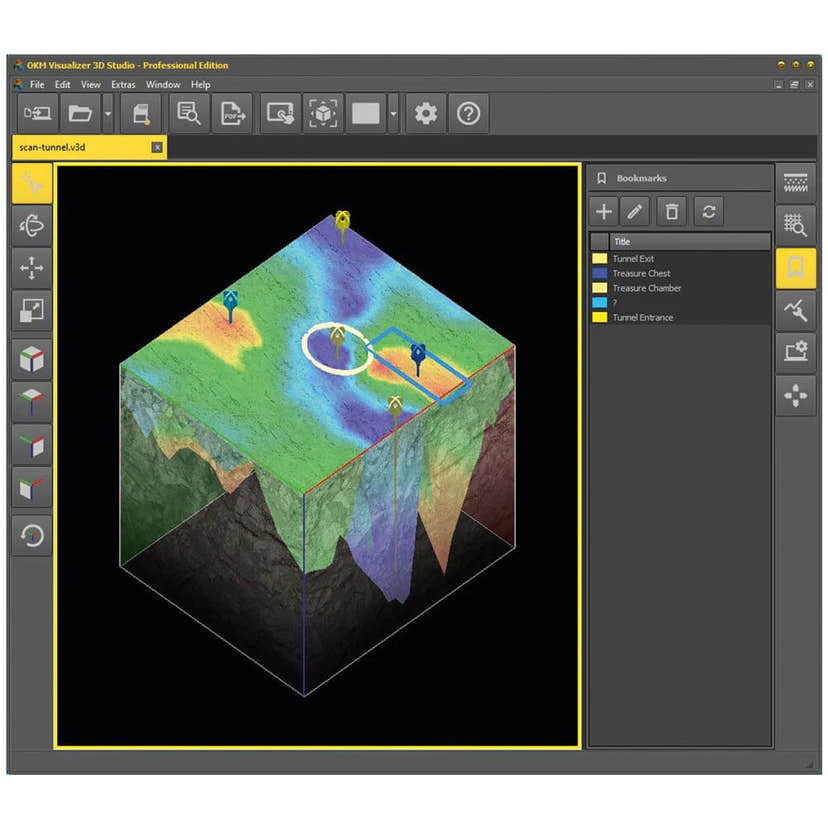The height and width of the screenshot is (828, 828).
Task: Toggle the Bookmarks side panel
Action: point(796,267)
